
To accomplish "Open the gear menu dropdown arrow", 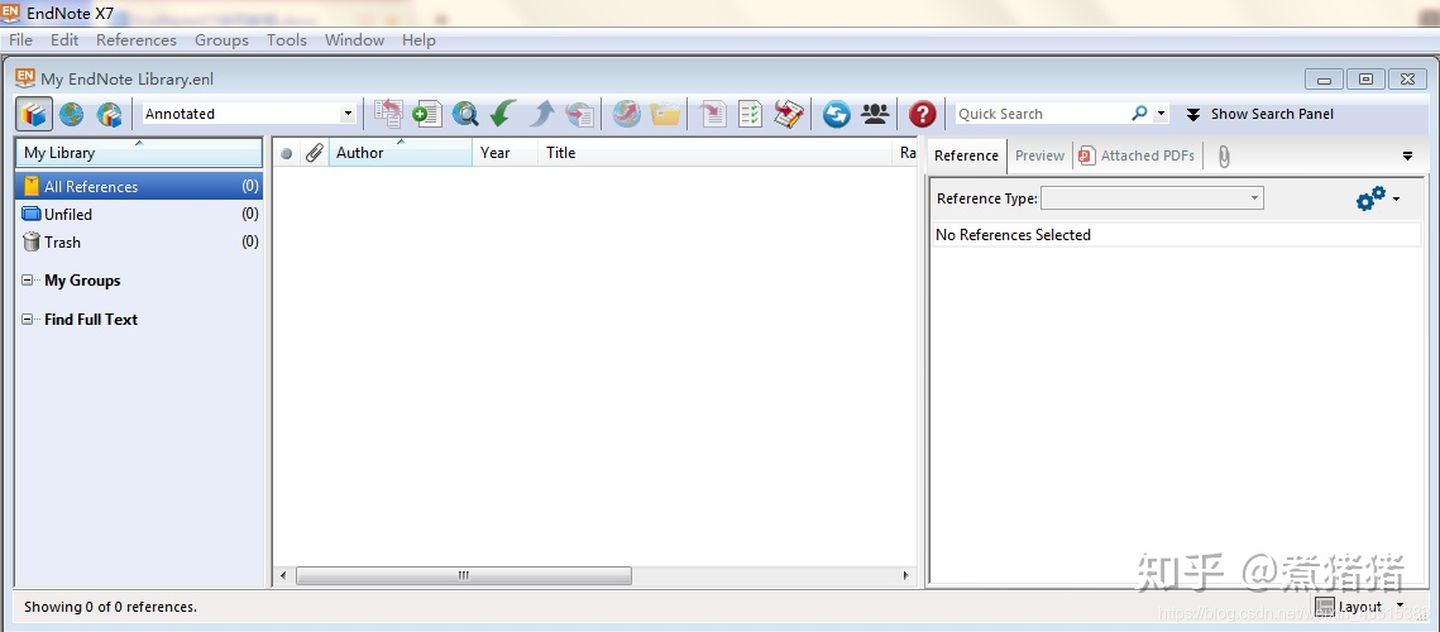I will (x=1396, y=199).
